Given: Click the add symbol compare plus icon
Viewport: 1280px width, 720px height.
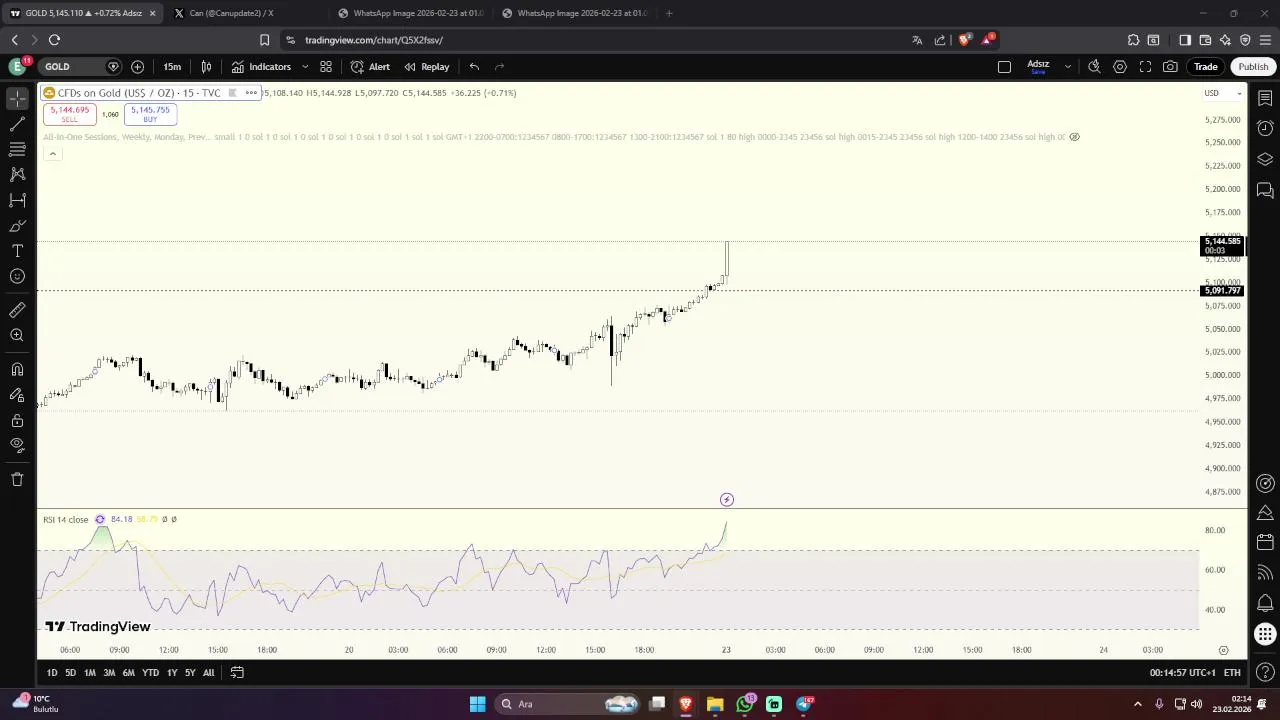Looking at the screenshot, I should pyautogui.click(x=138, y=67).
